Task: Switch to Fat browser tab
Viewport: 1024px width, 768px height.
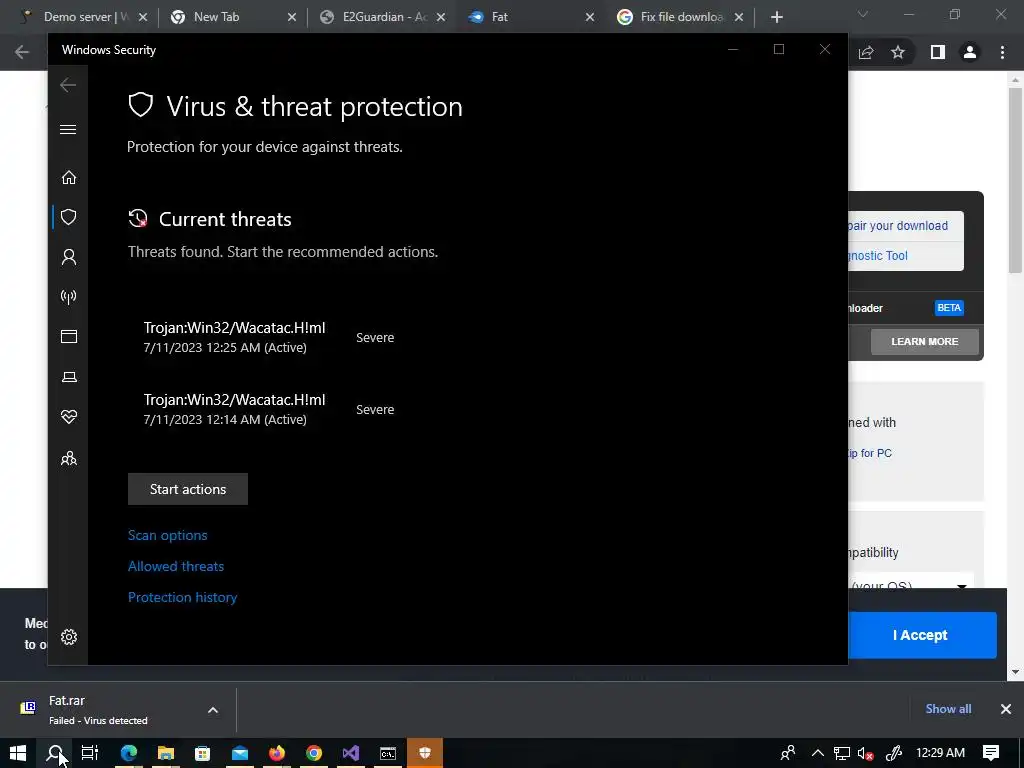Action: tap(530, 17)
